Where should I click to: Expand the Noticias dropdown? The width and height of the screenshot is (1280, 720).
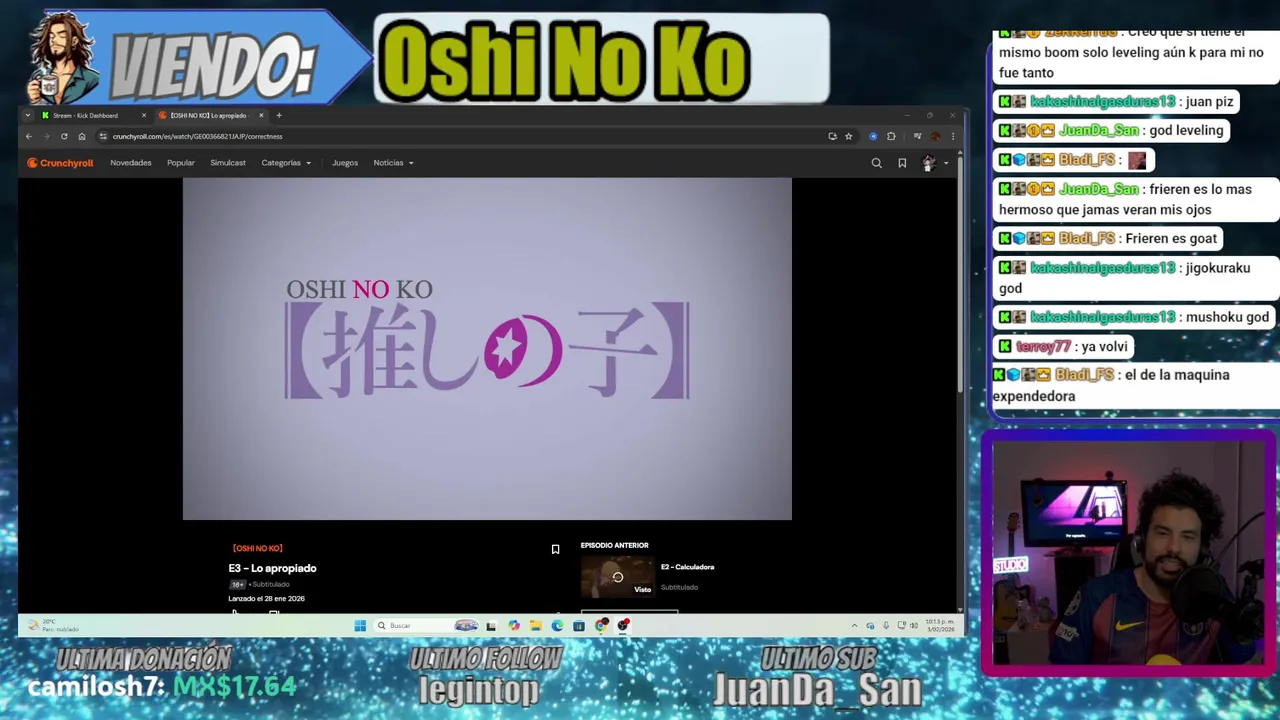(x=393, y=163)
